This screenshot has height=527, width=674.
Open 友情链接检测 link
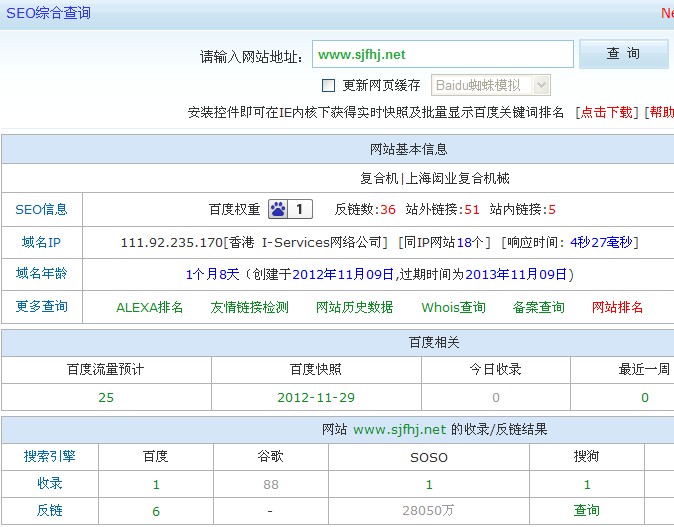(249, 307)
